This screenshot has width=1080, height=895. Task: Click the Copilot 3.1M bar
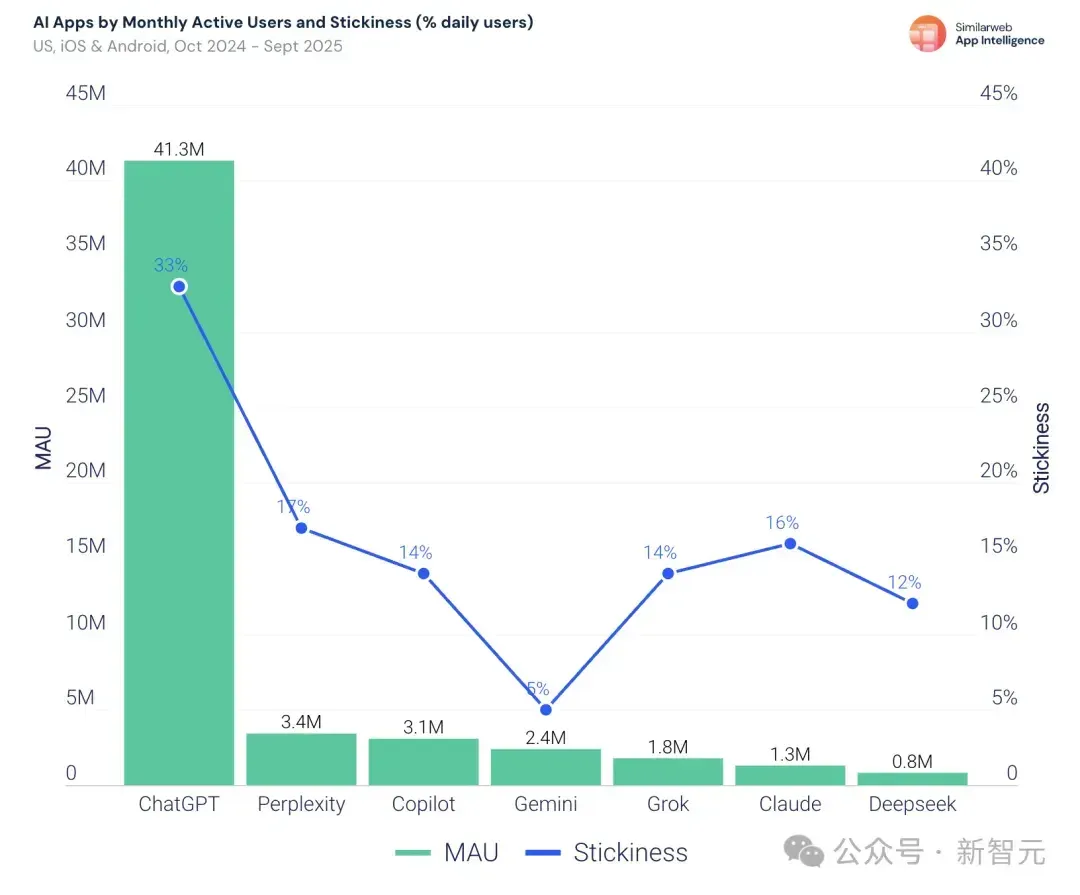pyautogui.click(x=424, y=762)
